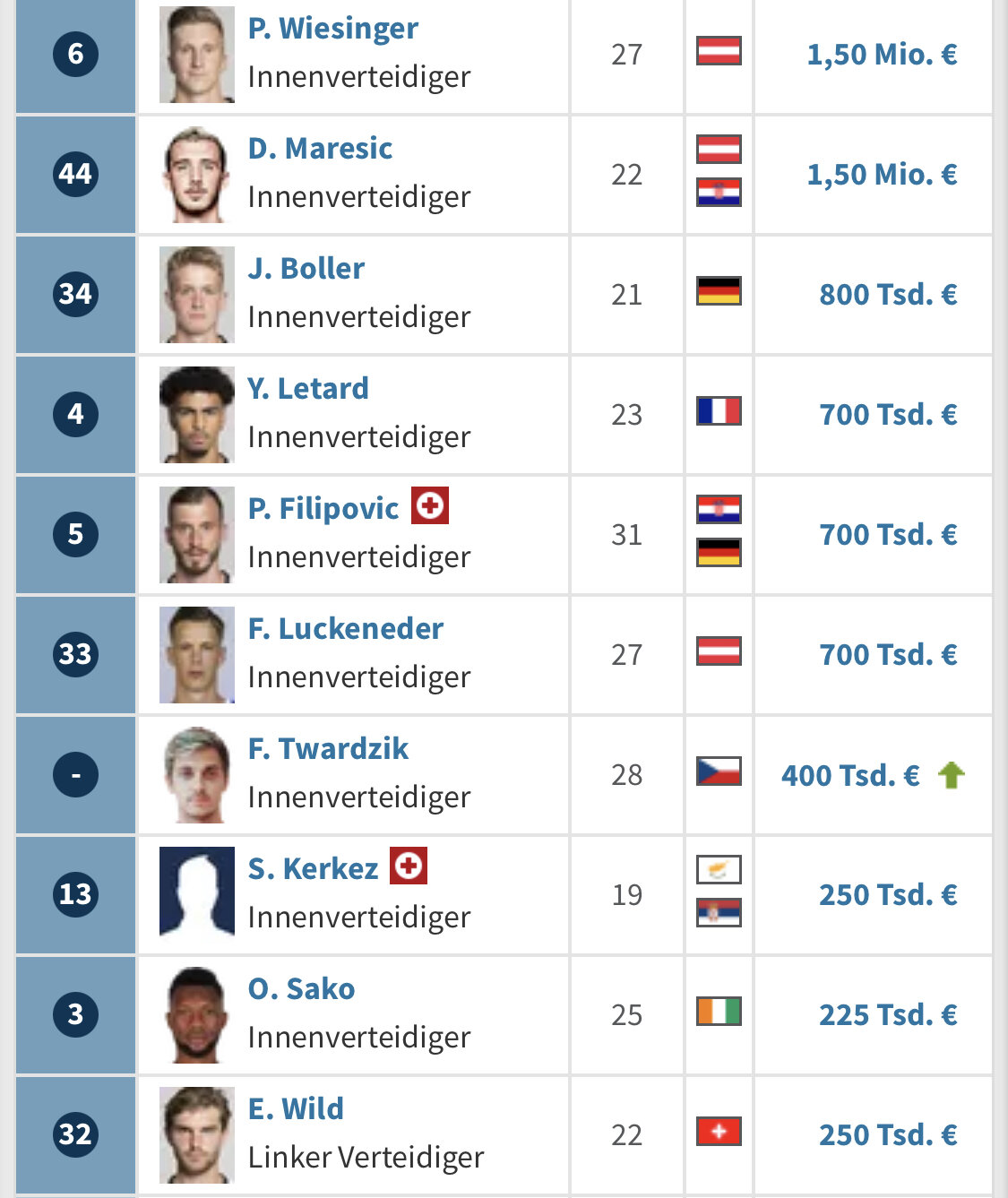Open F. Luckeneder's profile link
Image resolution: width=1008 pixels, height=1198 pixels.
345,629
